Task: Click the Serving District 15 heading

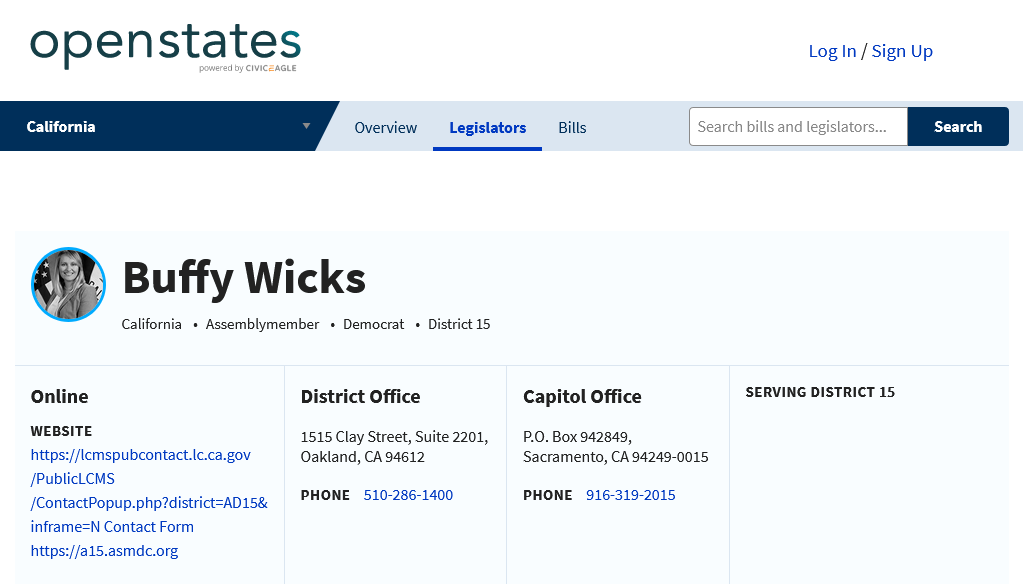Action: [x=819, y=392]
